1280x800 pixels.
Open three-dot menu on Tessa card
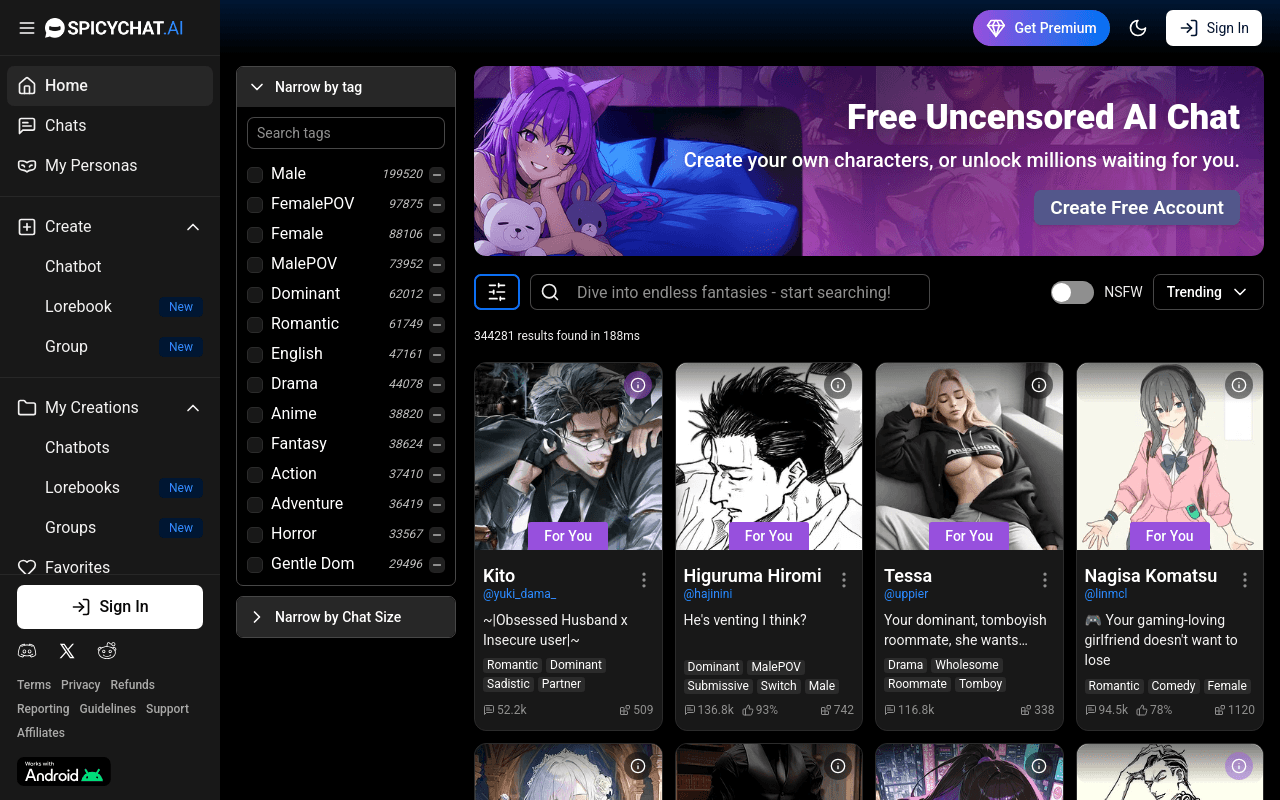[x=1045, y=580]
